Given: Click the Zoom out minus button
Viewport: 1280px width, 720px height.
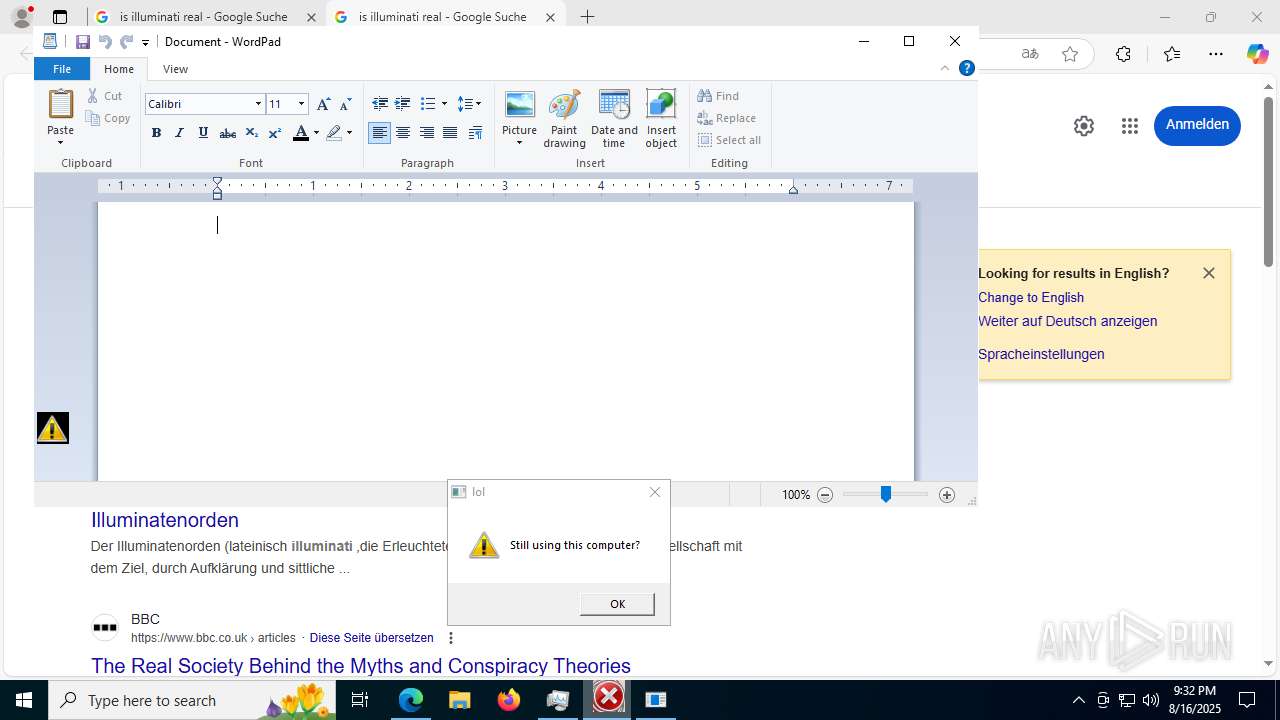Looking at the screenshot, I should tap(825, 495).
